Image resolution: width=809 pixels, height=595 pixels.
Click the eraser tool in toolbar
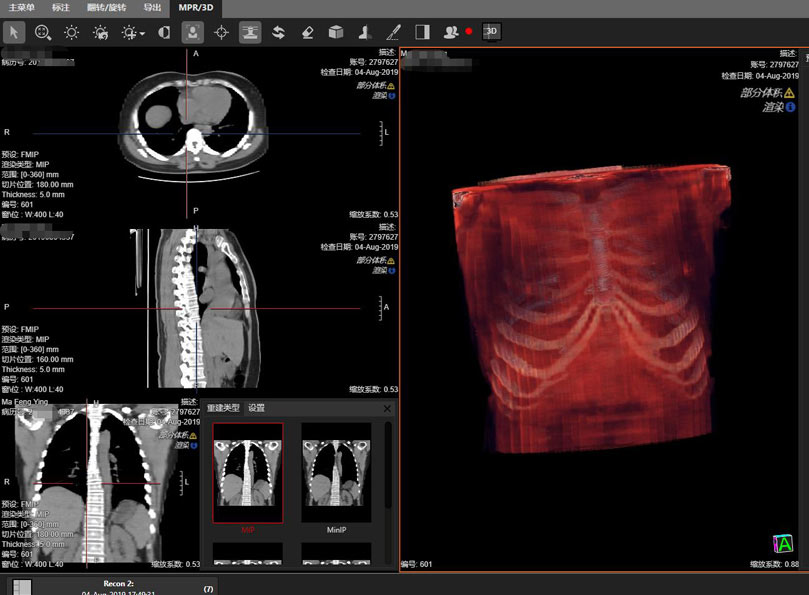[x=307, y=32]
